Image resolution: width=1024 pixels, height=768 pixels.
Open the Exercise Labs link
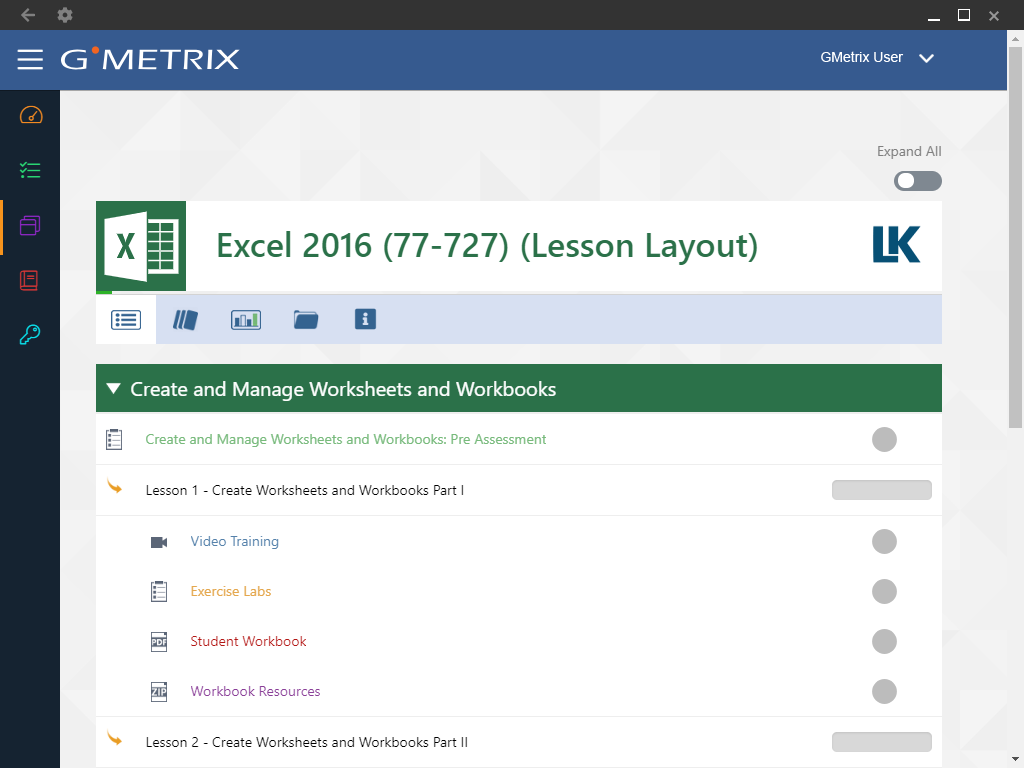(x=231, y=592)
